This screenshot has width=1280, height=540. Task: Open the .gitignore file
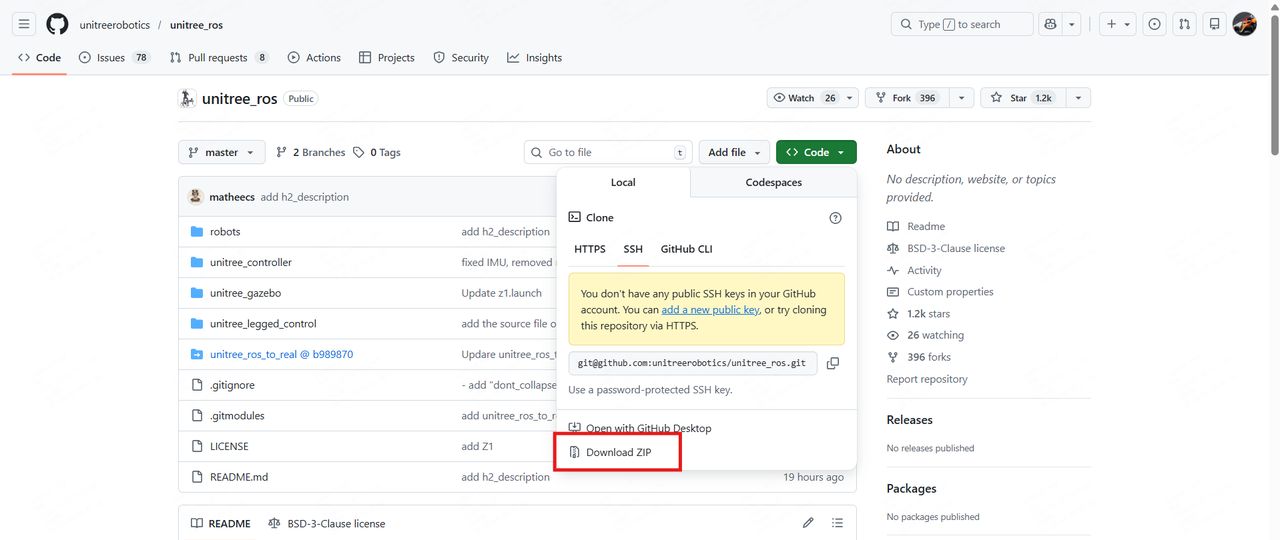232,385
